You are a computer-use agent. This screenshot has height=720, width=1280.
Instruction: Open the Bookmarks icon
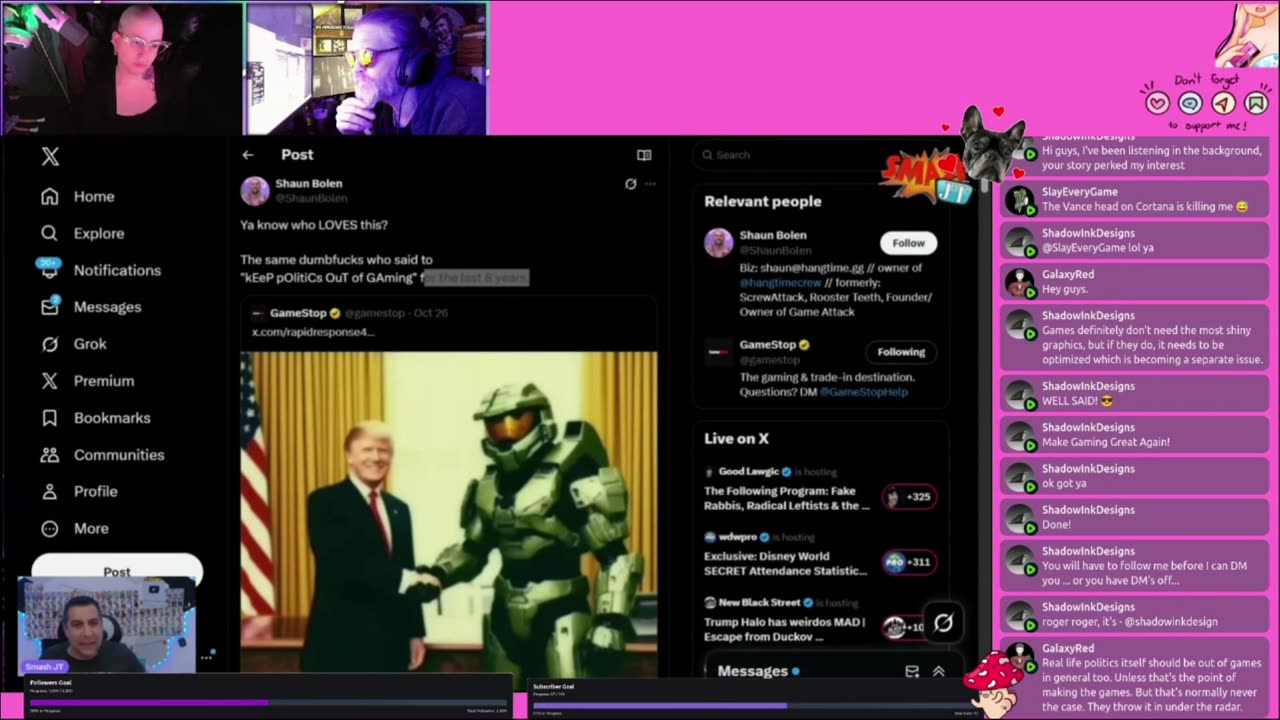coord(49,418)
